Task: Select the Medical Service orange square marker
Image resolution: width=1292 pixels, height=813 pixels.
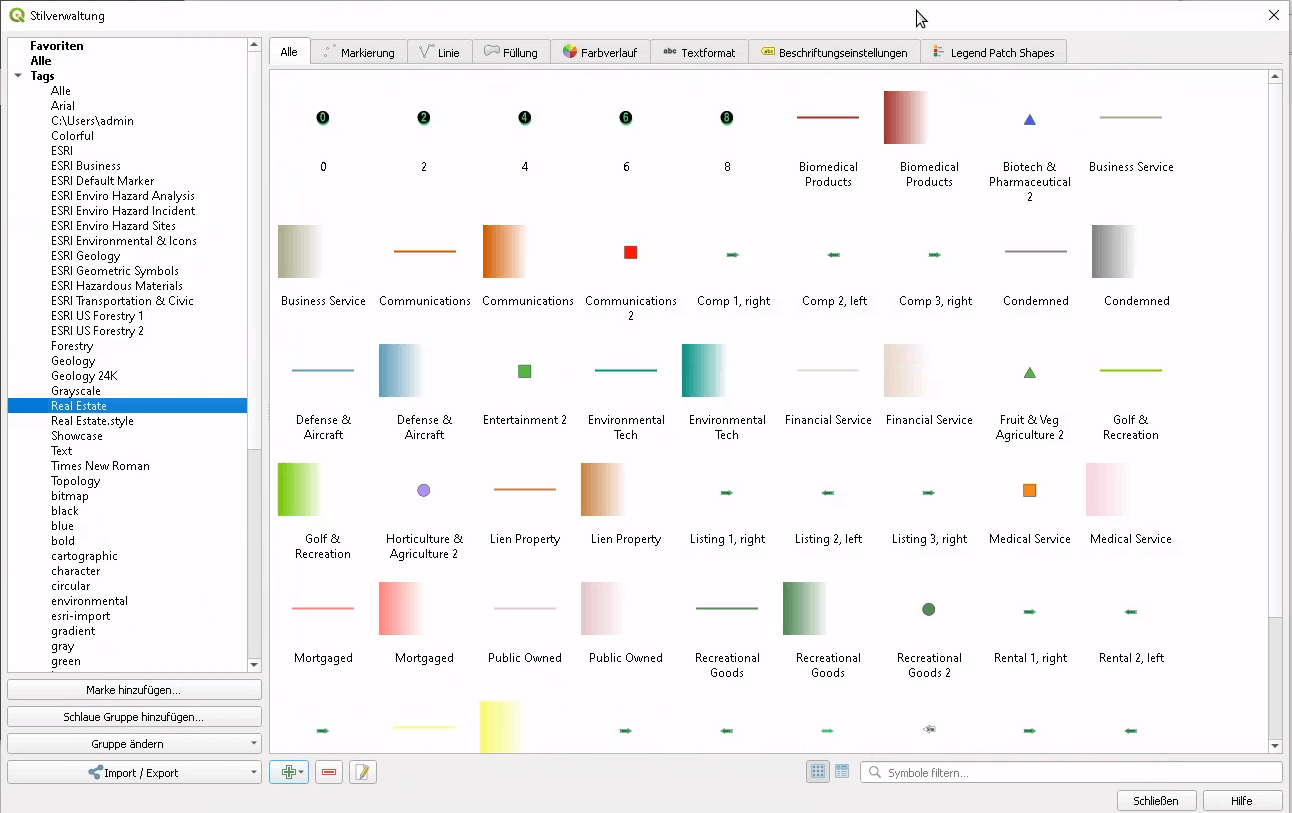Action: (1029, 491)
